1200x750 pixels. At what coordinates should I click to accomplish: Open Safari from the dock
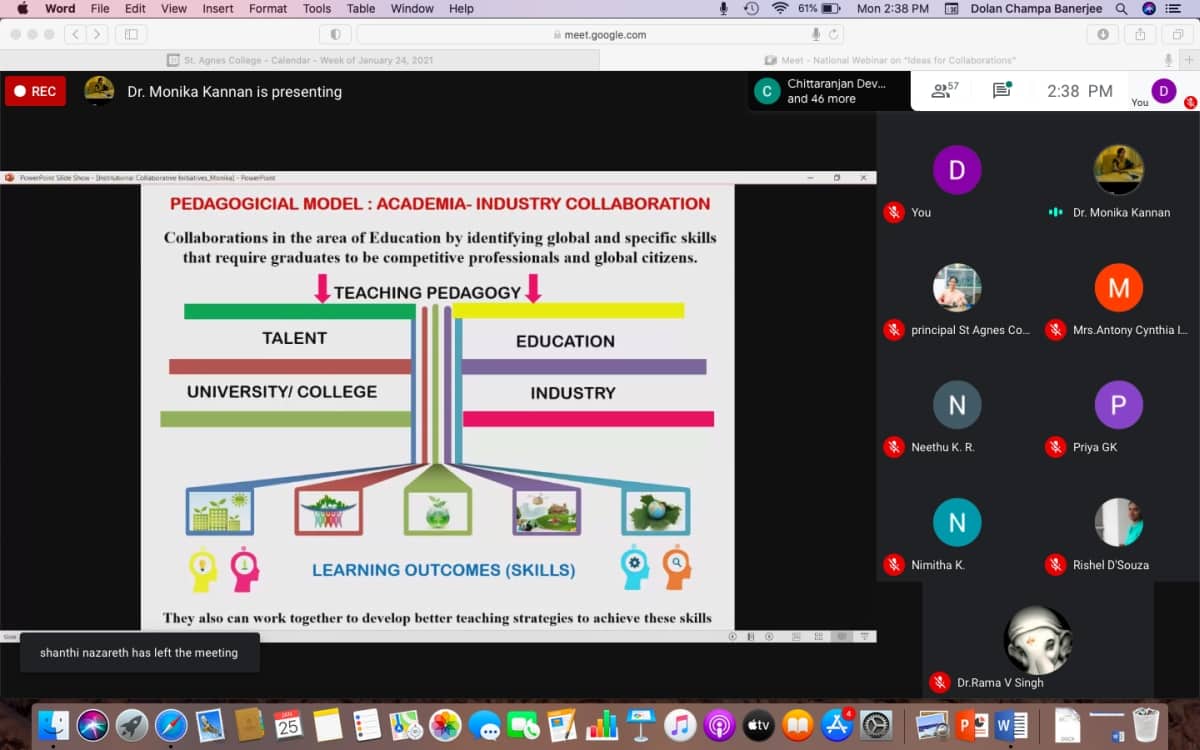(x=171, y=725)
